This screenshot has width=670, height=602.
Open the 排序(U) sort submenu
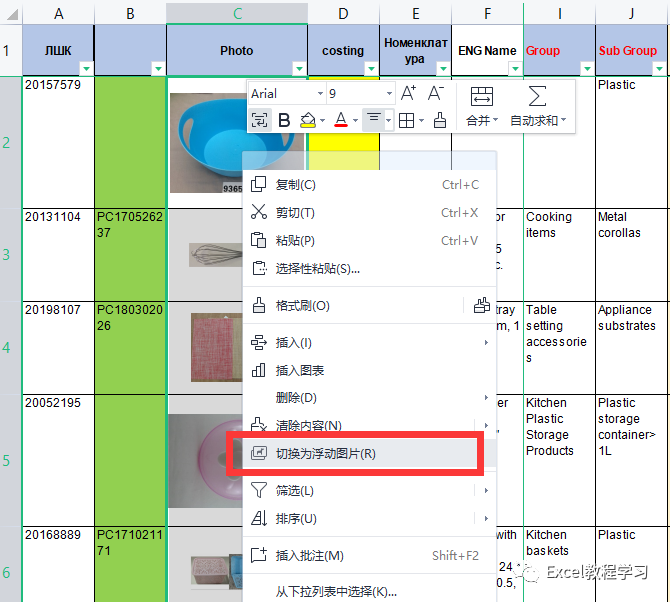click(369, 519)
